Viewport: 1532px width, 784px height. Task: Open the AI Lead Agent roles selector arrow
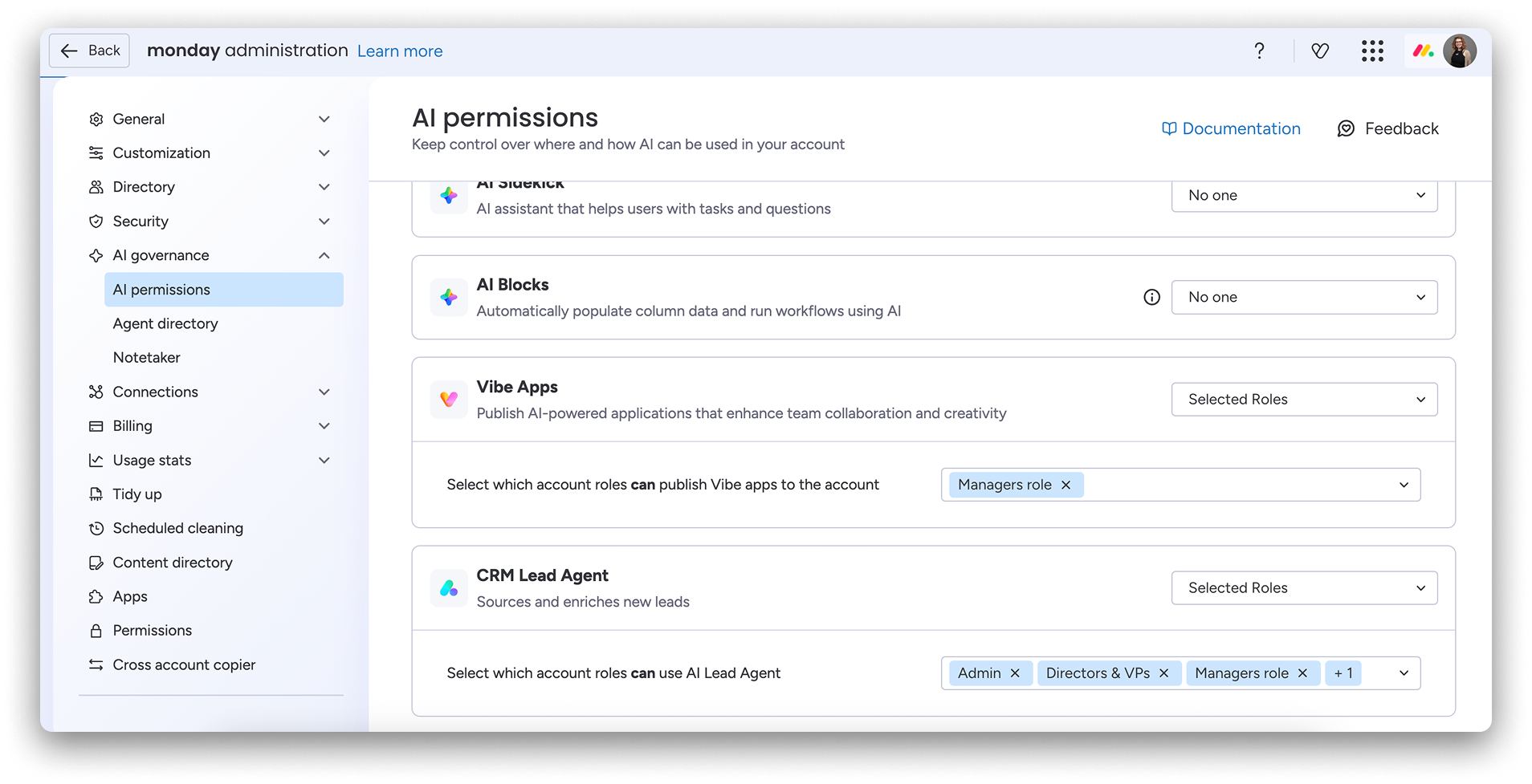click(x=1404, y=673)
